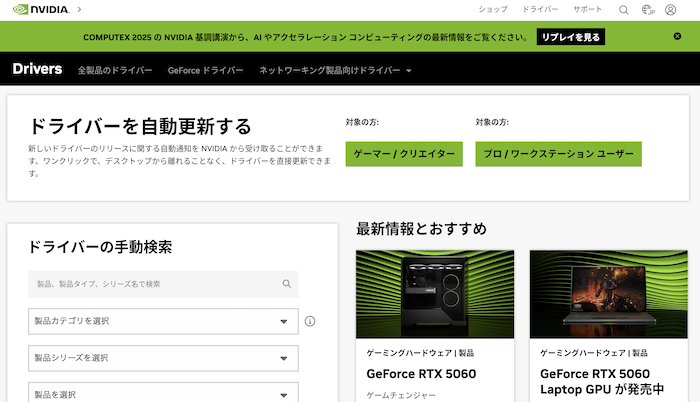
Task: Expand ネットワーキング製品向けドライバー menu
Action: 335,70
